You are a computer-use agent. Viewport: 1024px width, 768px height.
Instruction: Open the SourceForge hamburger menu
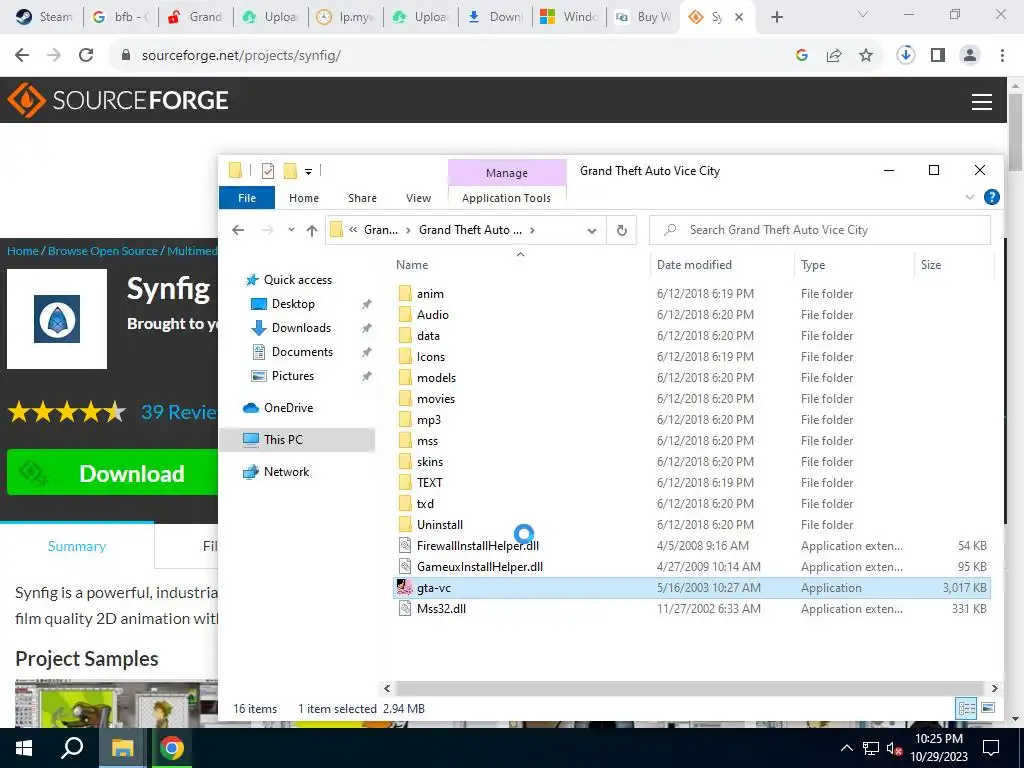(981, 101)
